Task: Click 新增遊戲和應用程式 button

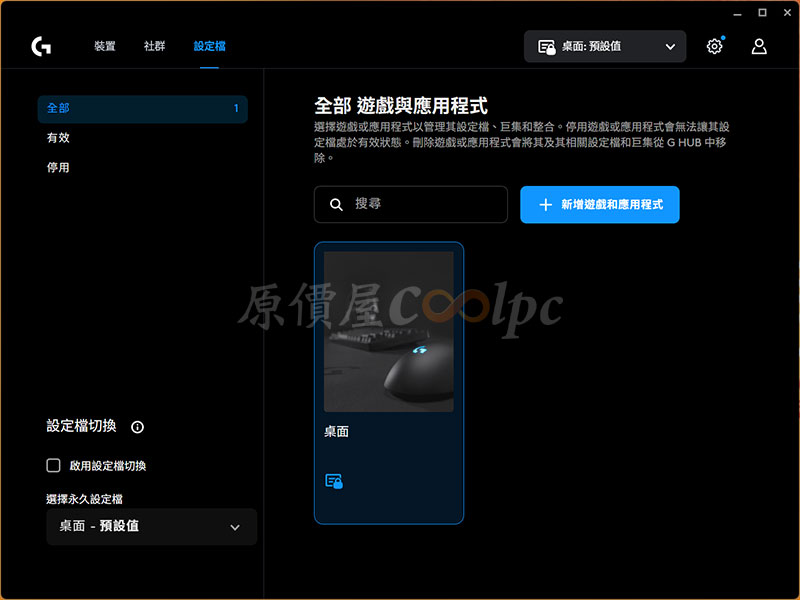Action: [599, 204]
